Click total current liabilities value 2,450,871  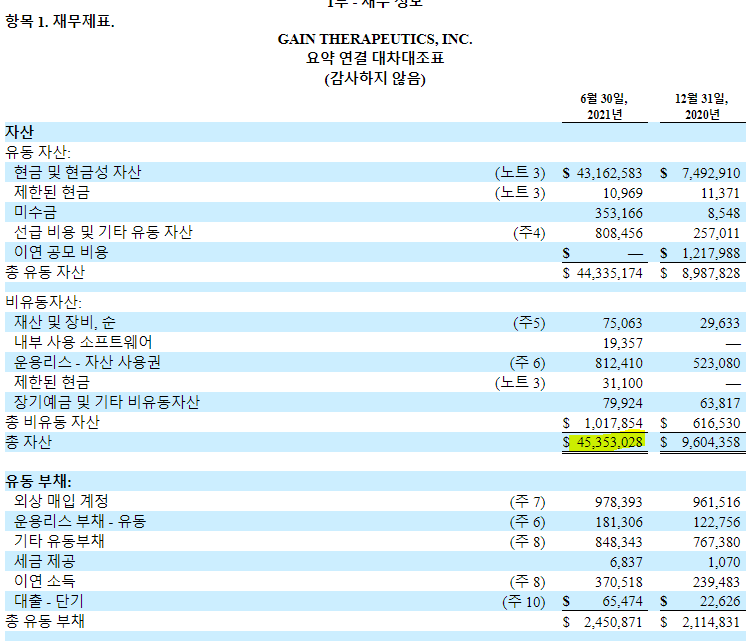coord(613,622)
